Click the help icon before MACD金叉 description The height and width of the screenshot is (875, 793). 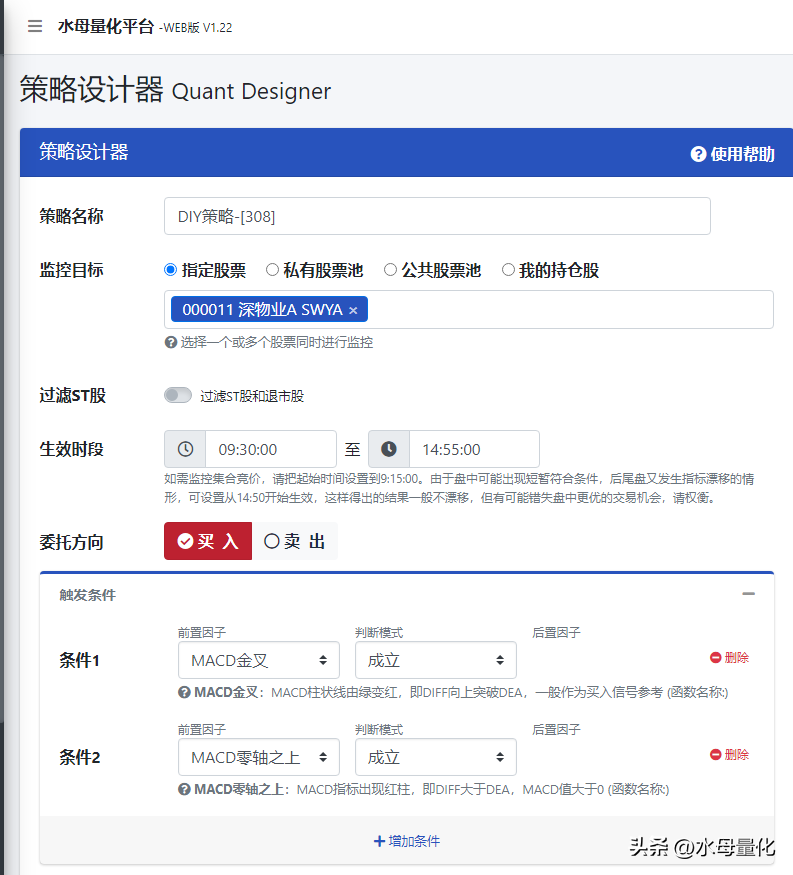184,693
